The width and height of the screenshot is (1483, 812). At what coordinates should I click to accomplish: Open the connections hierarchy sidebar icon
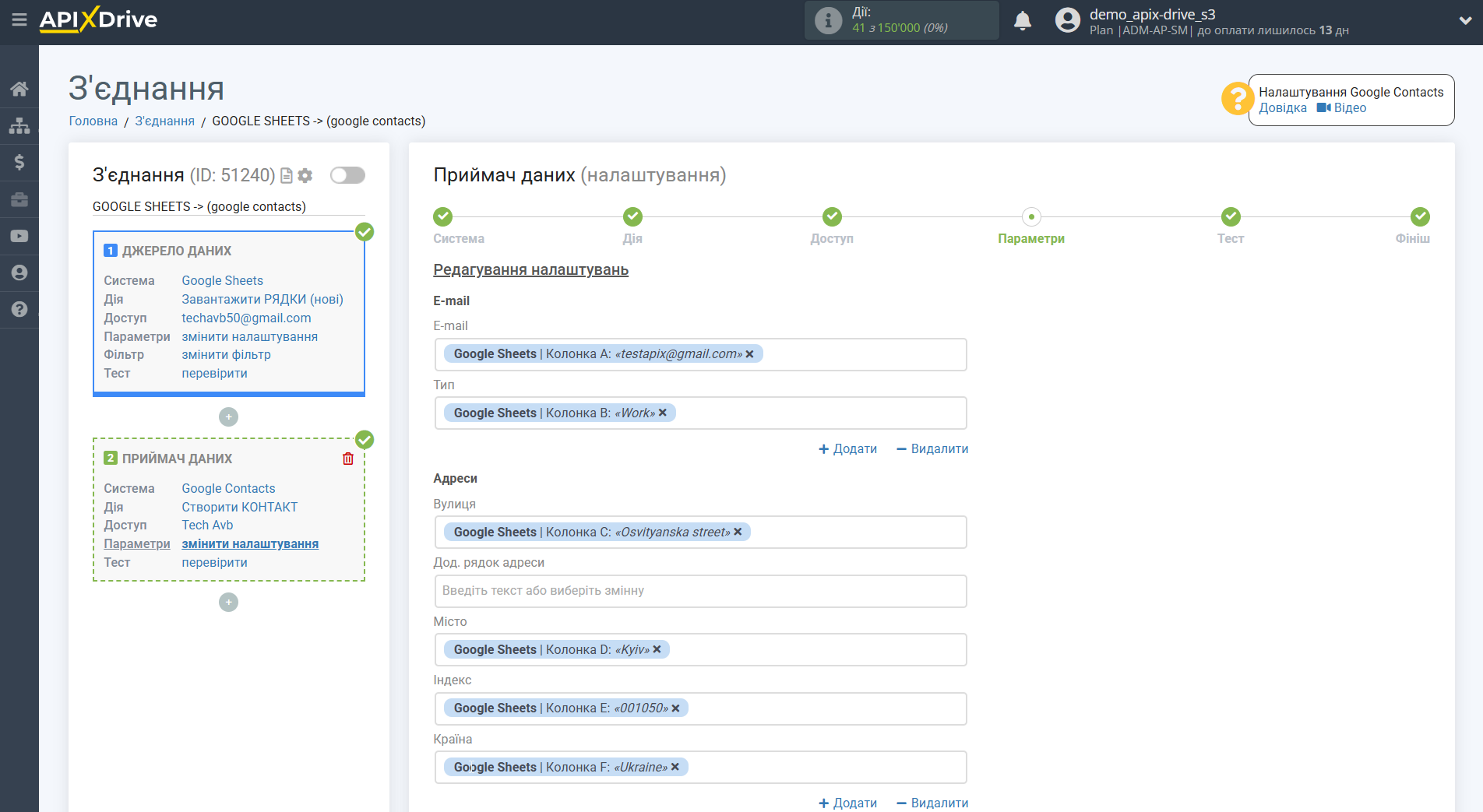[19, 125]
